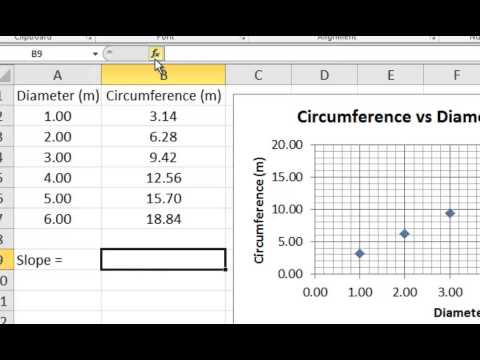
Task: Select cell with diameter 1.00
Action: tap(58, 116)
